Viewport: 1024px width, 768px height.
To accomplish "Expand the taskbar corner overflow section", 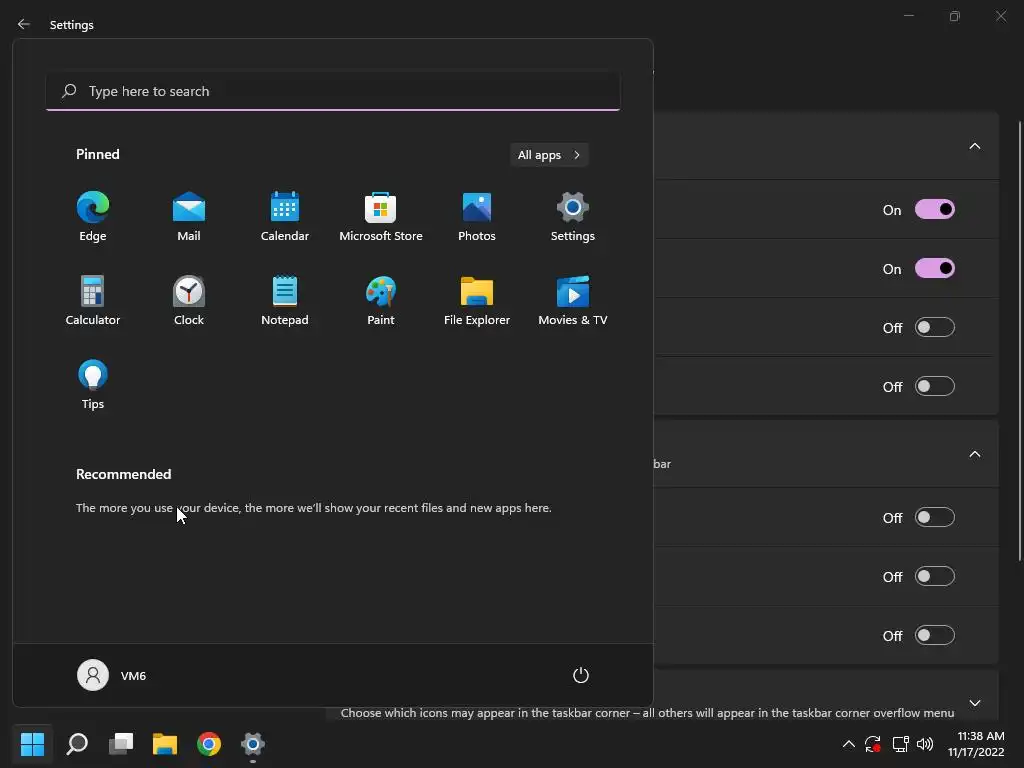I will pyautogui.click(x=974, y=703).
